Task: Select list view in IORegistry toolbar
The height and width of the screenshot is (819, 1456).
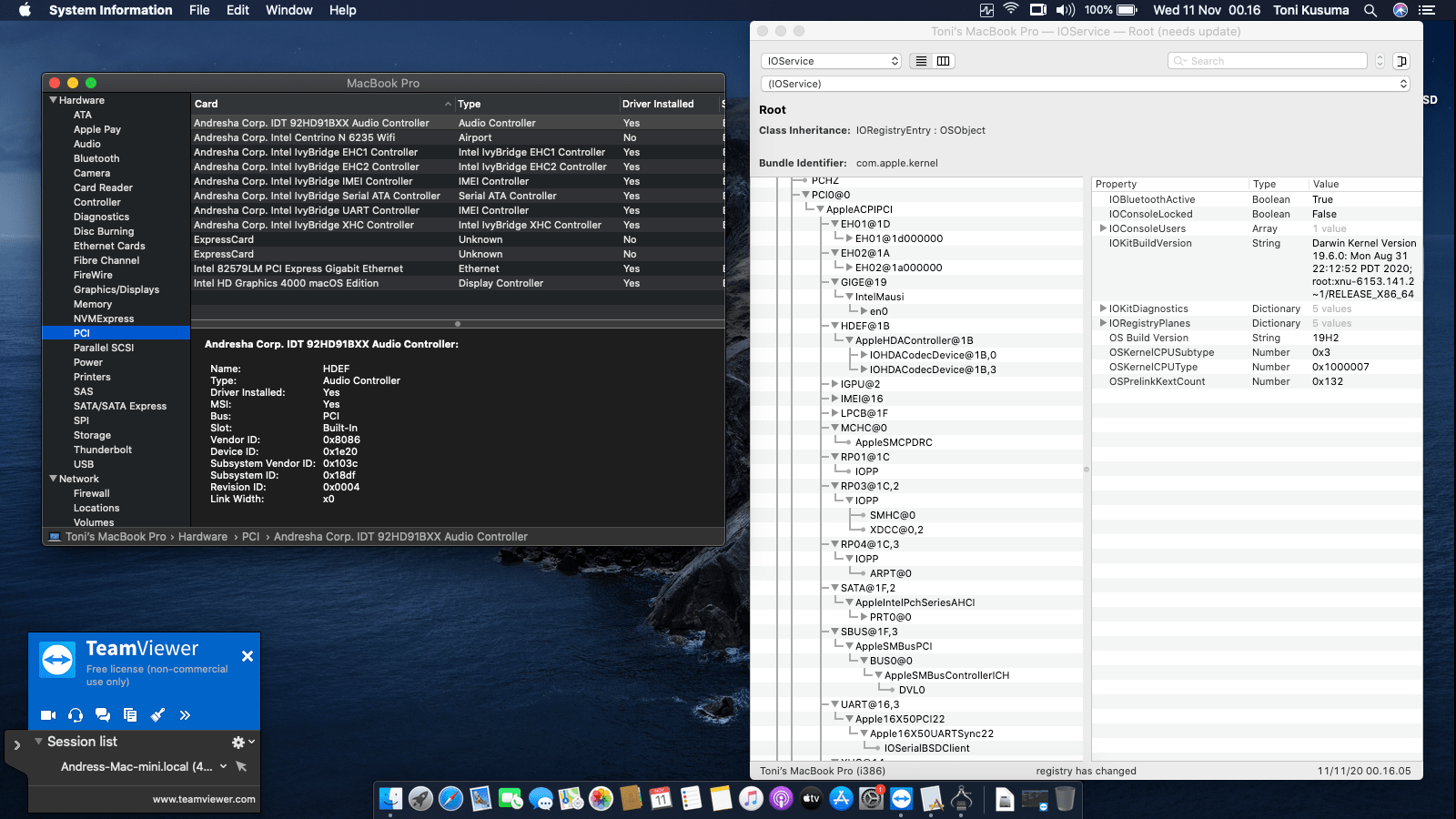Action: point(921,61)
